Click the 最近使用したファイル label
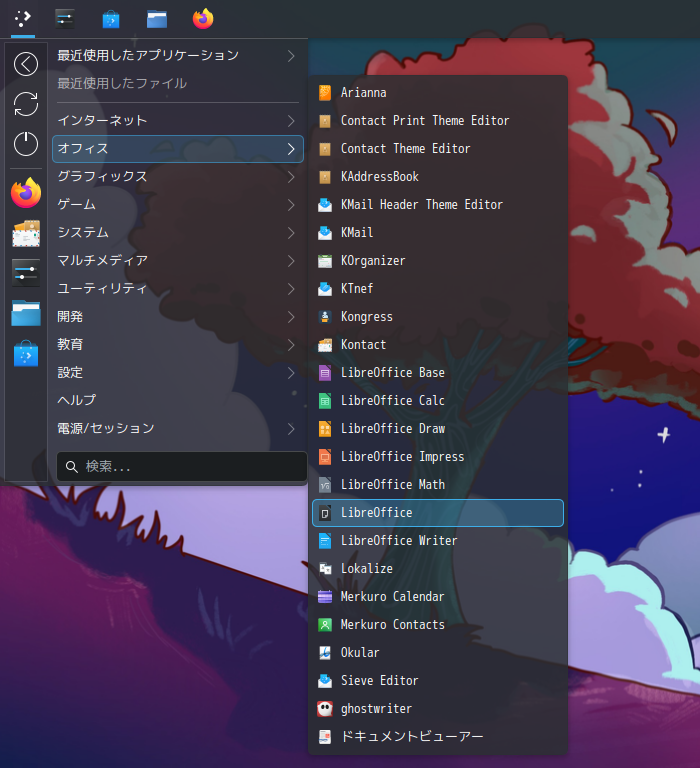 122,84
